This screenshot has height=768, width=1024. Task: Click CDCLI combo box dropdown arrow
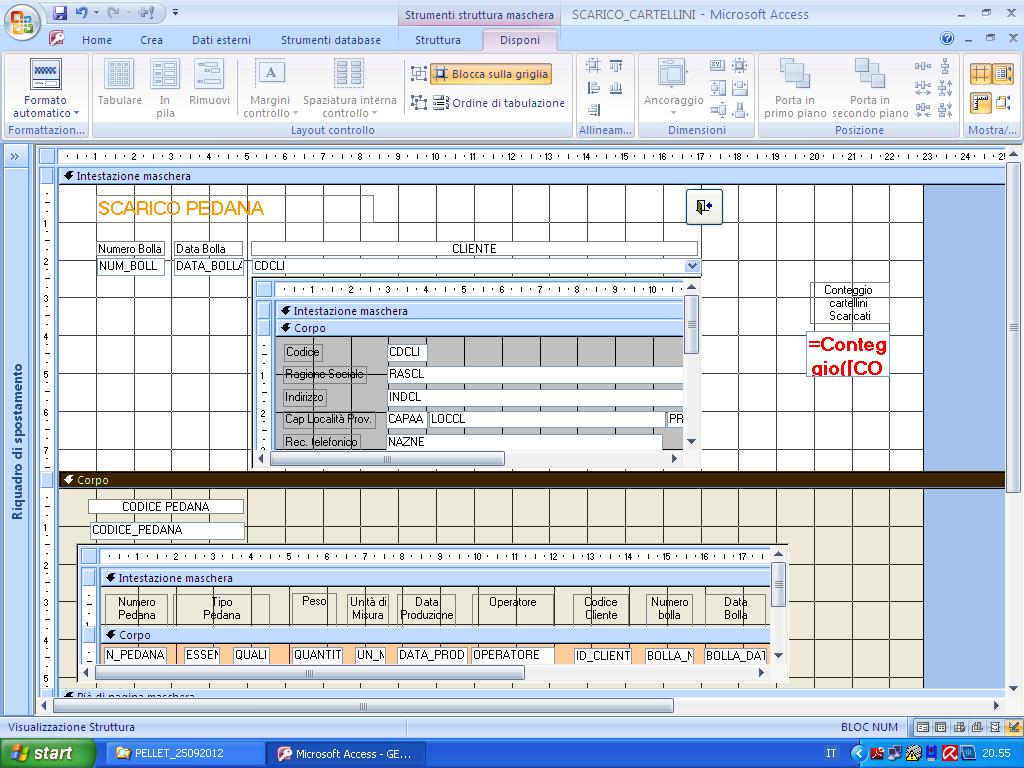[692, 266]
